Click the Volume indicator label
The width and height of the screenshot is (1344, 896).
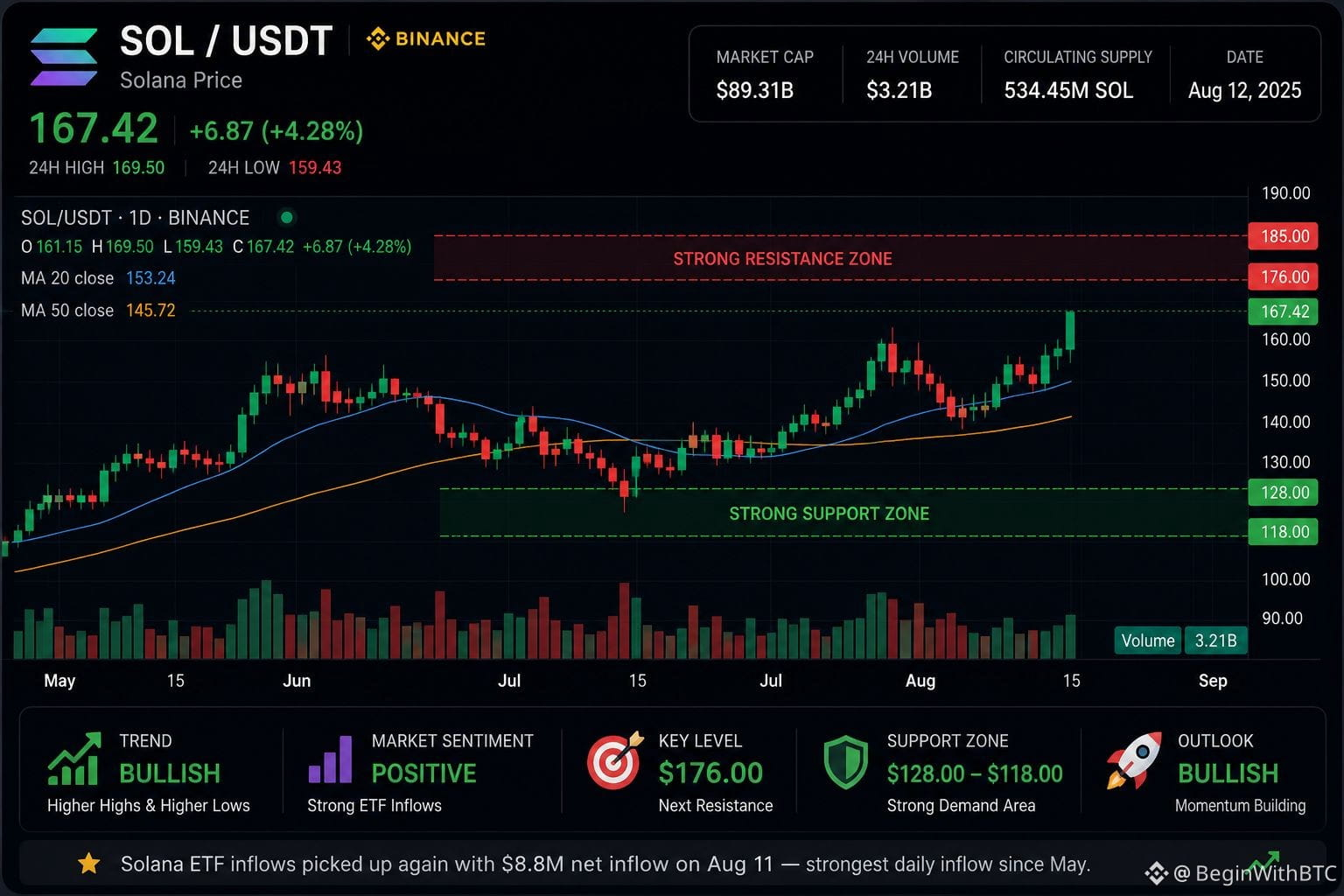1148,640
